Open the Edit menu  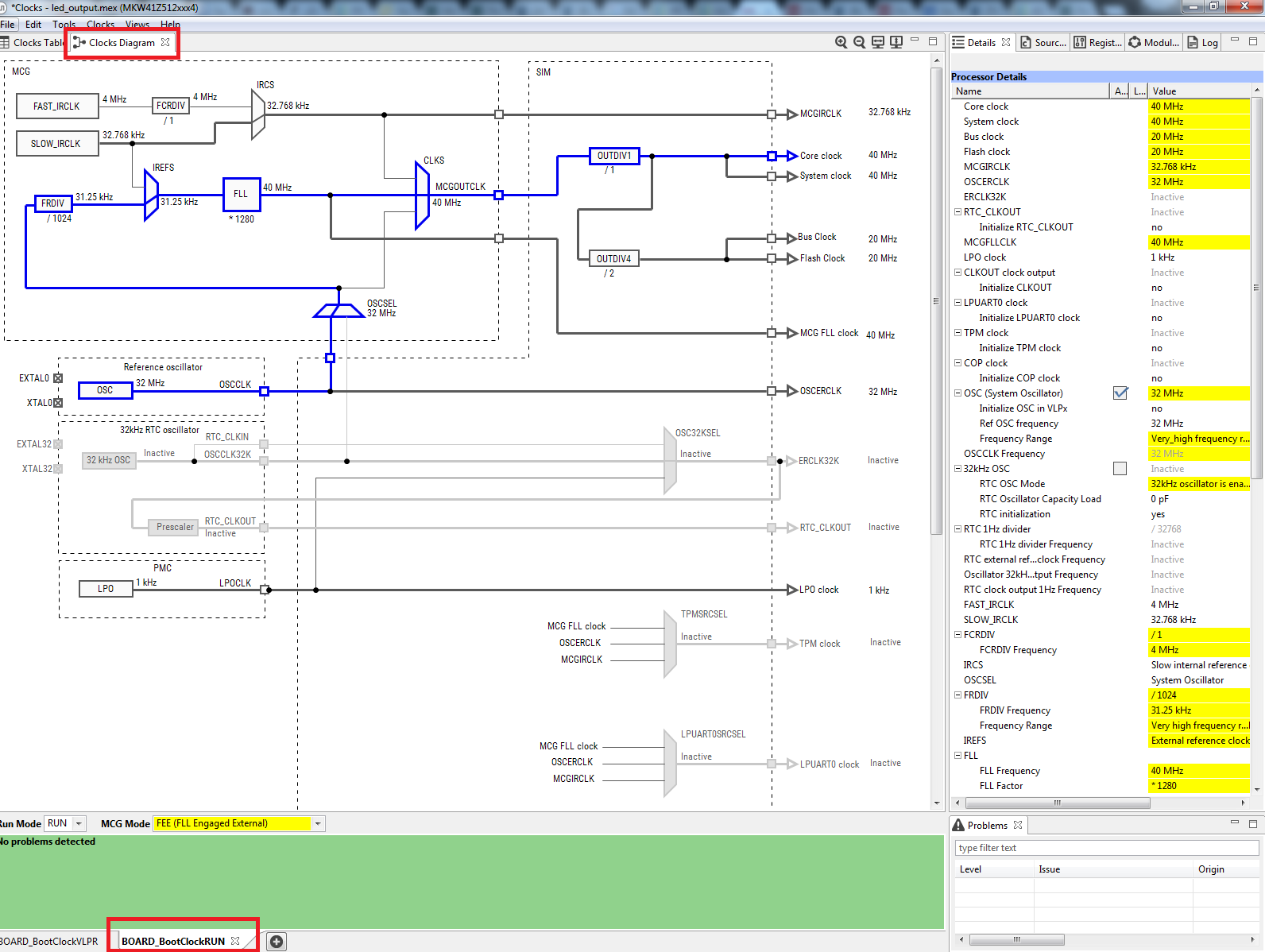click(33, 25)
